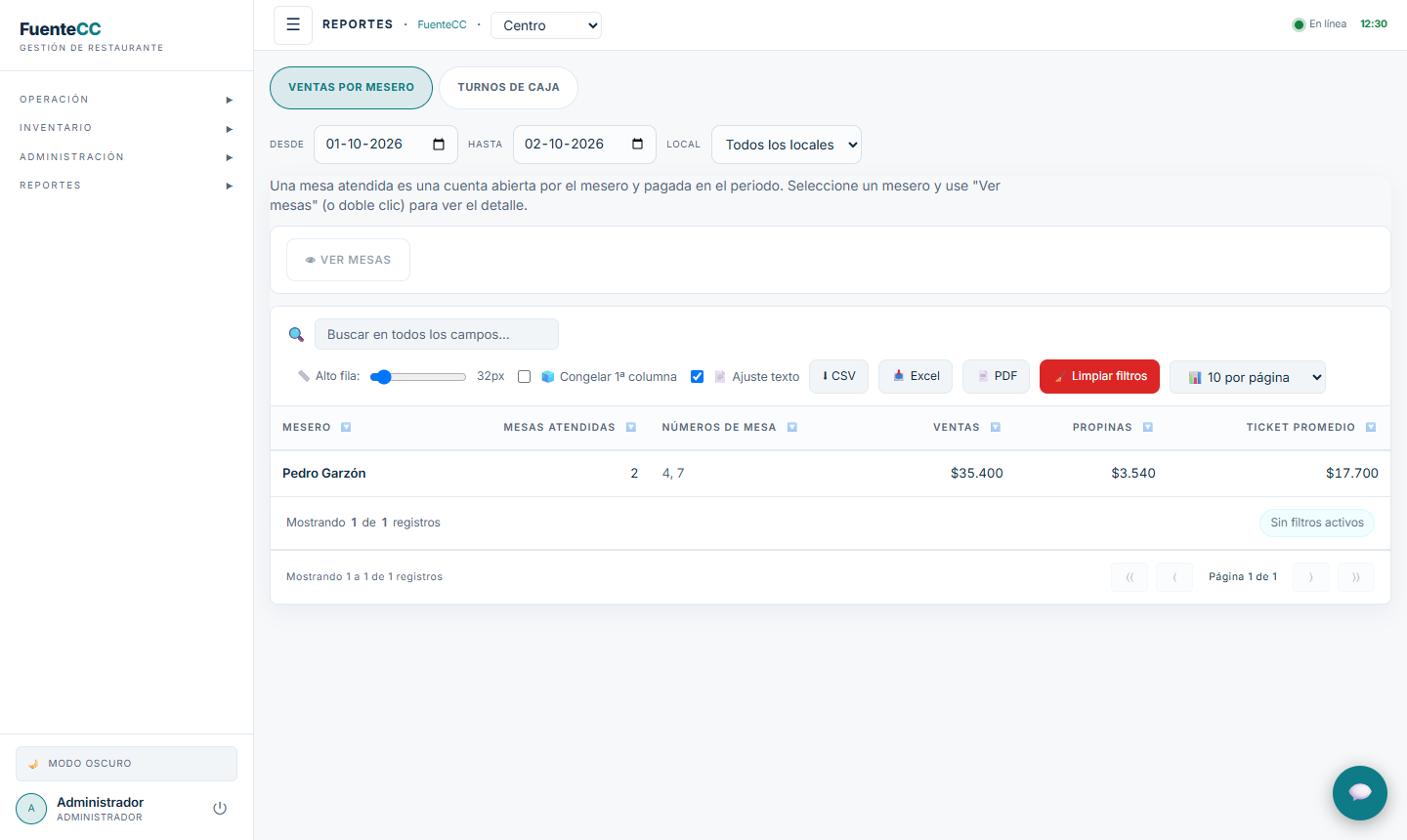Viewport: 1407px width, 840px height.
Task: Go to the last page
Action: (x=1356, y=577)
